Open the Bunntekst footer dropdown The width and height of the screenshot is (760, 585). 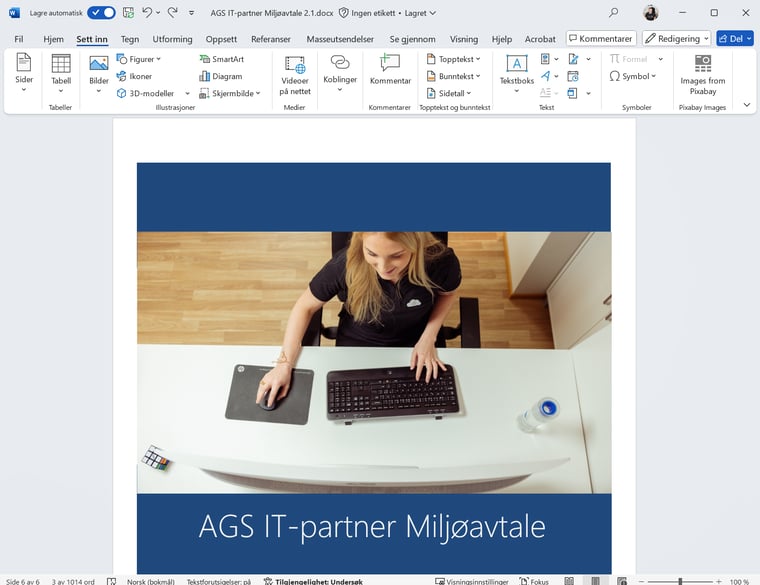(454, 77)
